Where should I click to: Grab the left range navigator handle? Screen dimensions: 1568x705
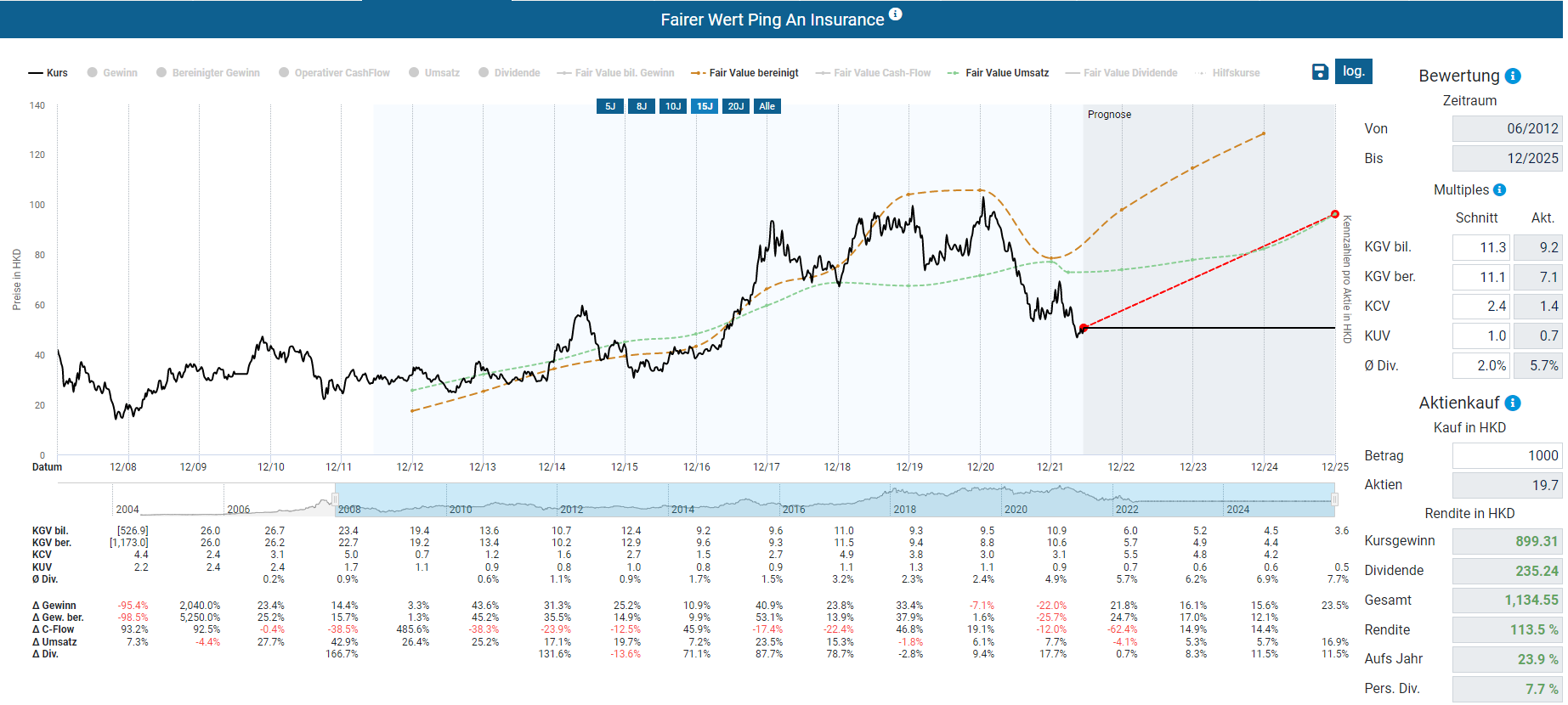[335, 499]
